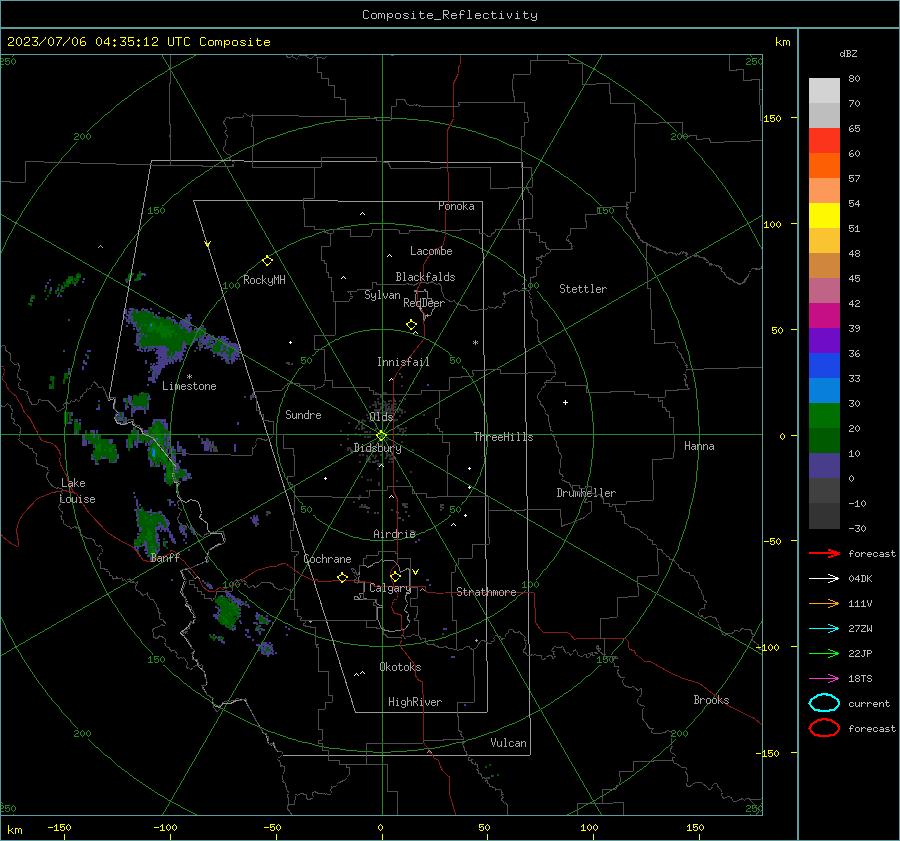Pick the bright green 20-30 dBZ swatch

point(824,416)
